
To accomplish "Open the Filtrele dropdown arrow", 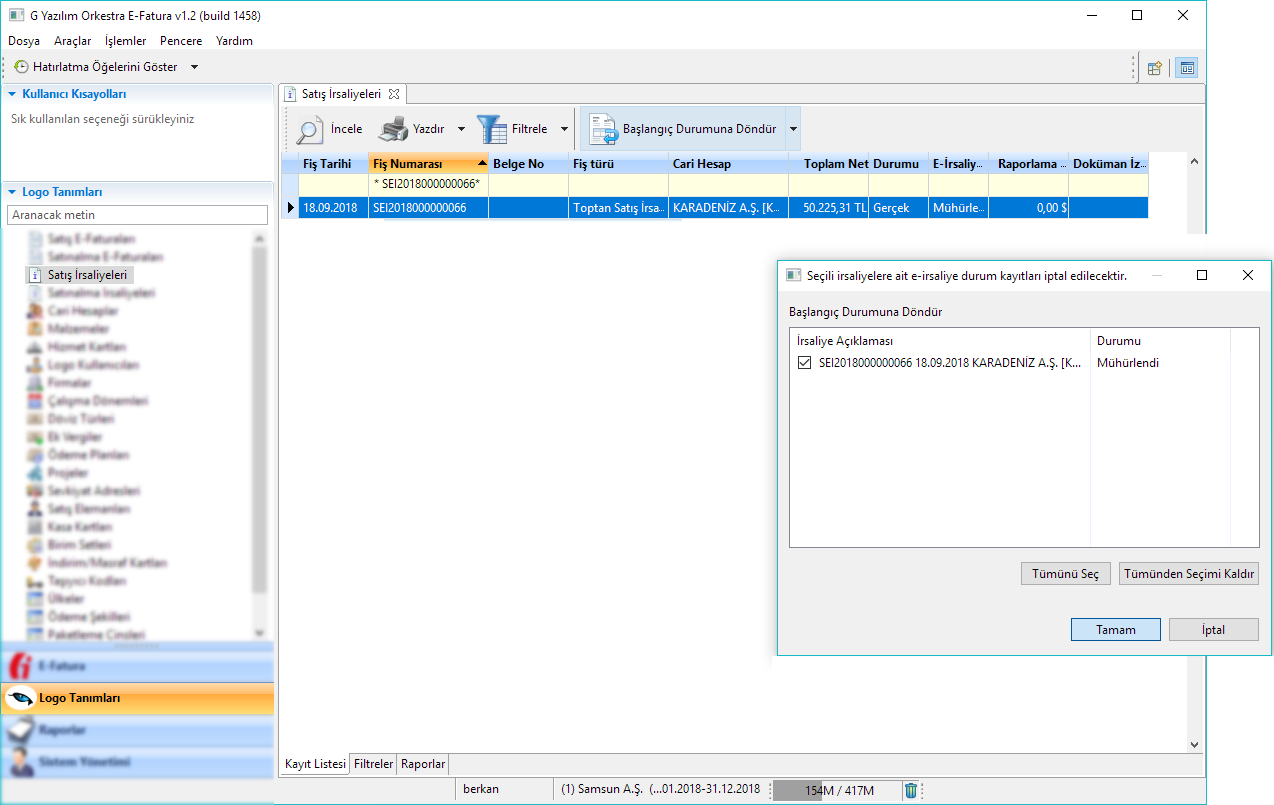I will [564, 129].
